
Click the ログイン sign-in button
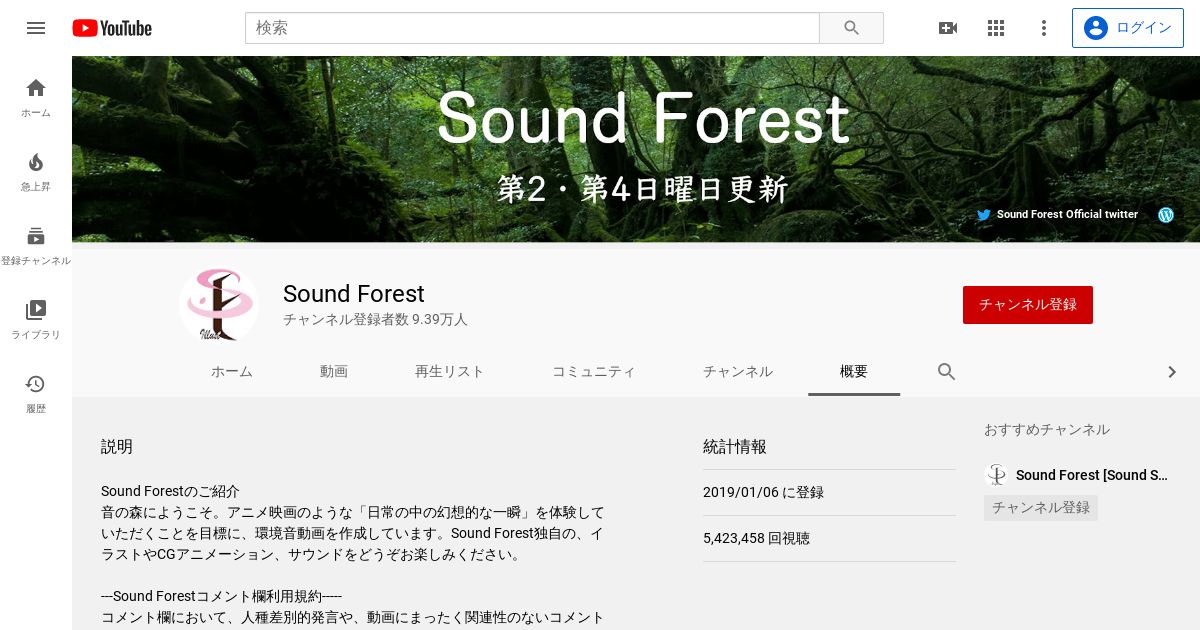click(x=1128, y=28)
